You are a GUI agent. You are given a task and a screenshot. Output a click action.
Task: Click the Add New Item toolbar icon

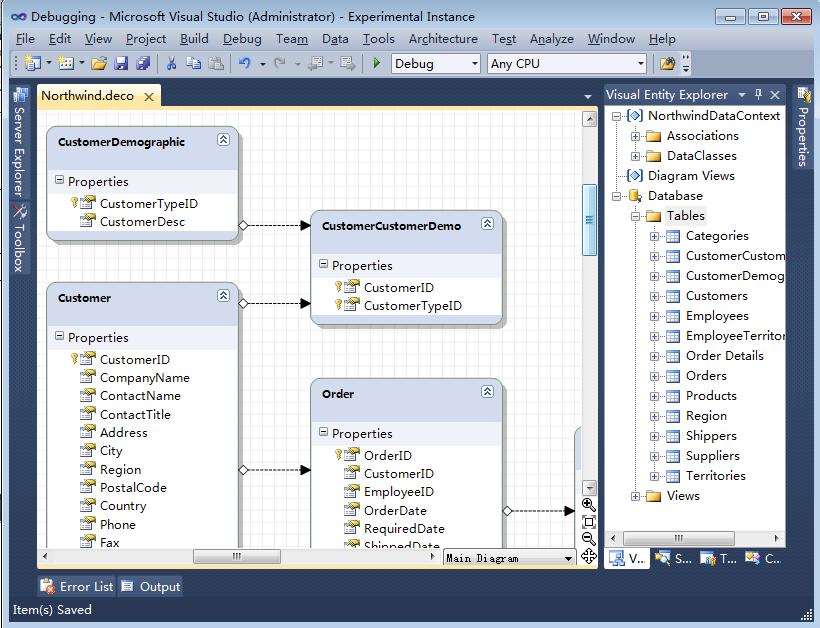point(66,63)
